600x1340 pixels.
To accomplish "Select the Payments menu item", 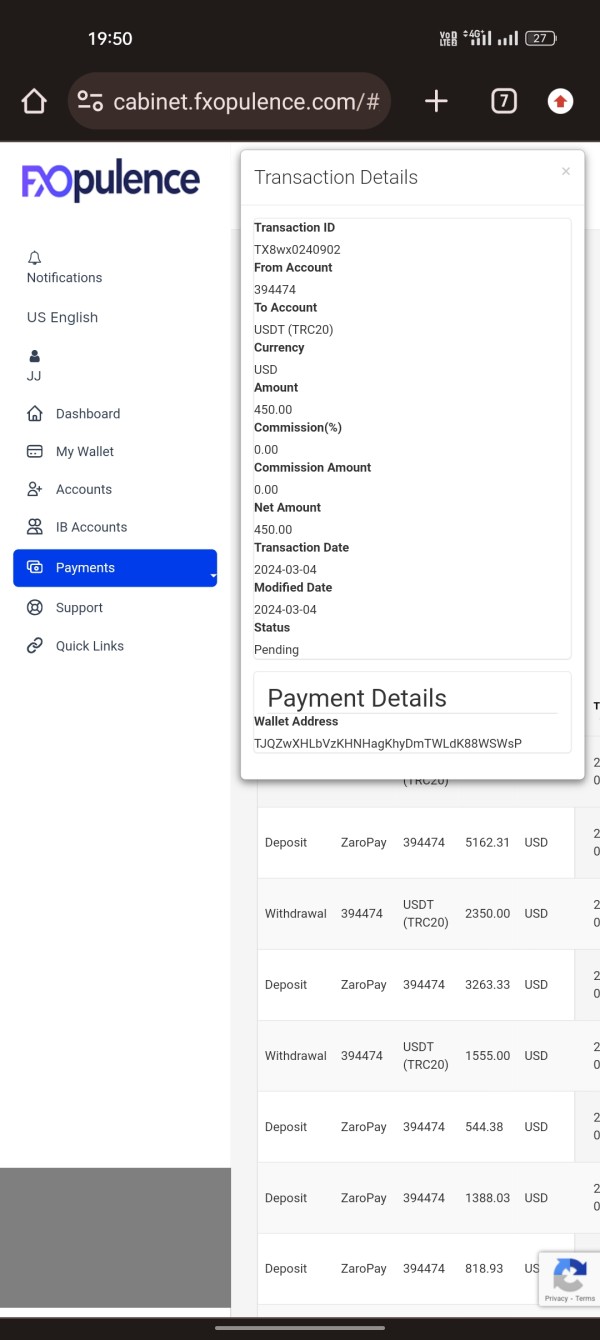I will [x=115, y=567].
